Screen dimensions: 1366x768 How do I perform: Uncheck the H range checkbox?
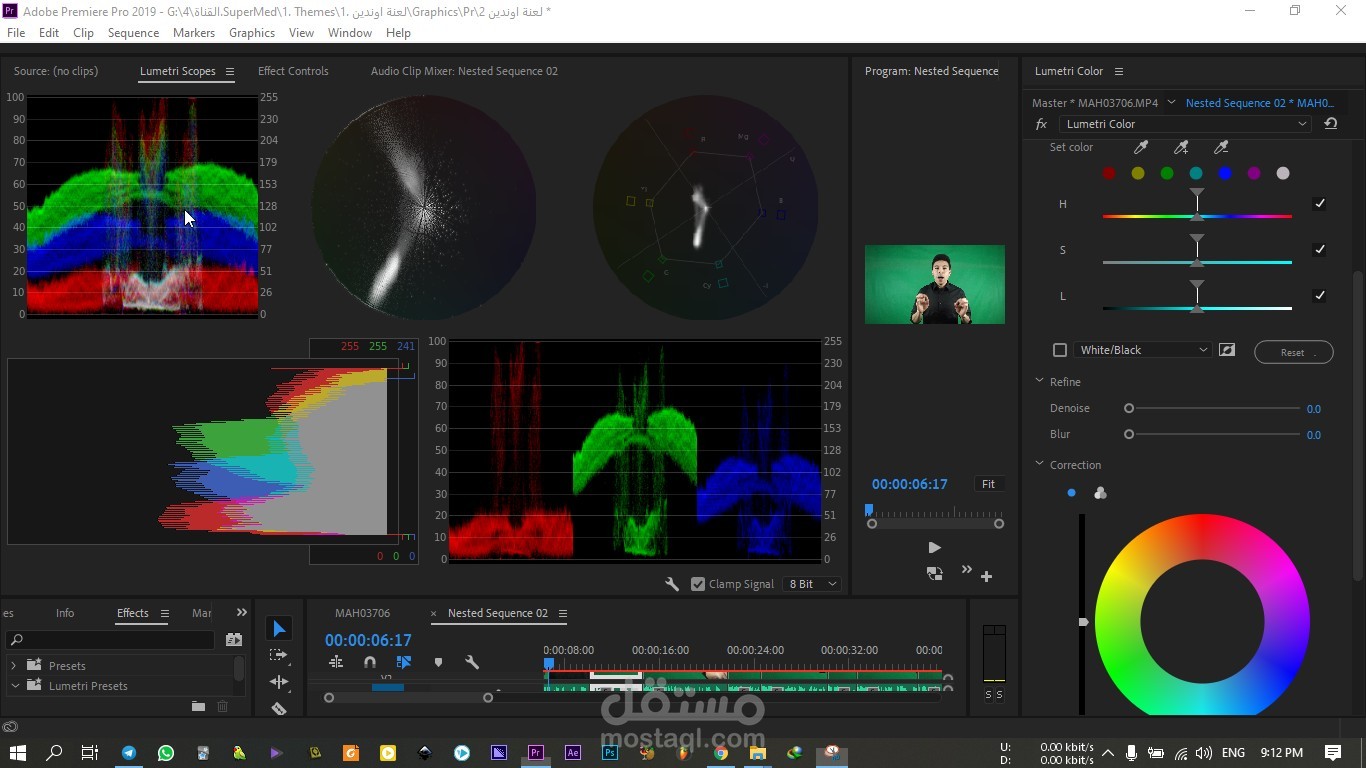coord(1320,204)
